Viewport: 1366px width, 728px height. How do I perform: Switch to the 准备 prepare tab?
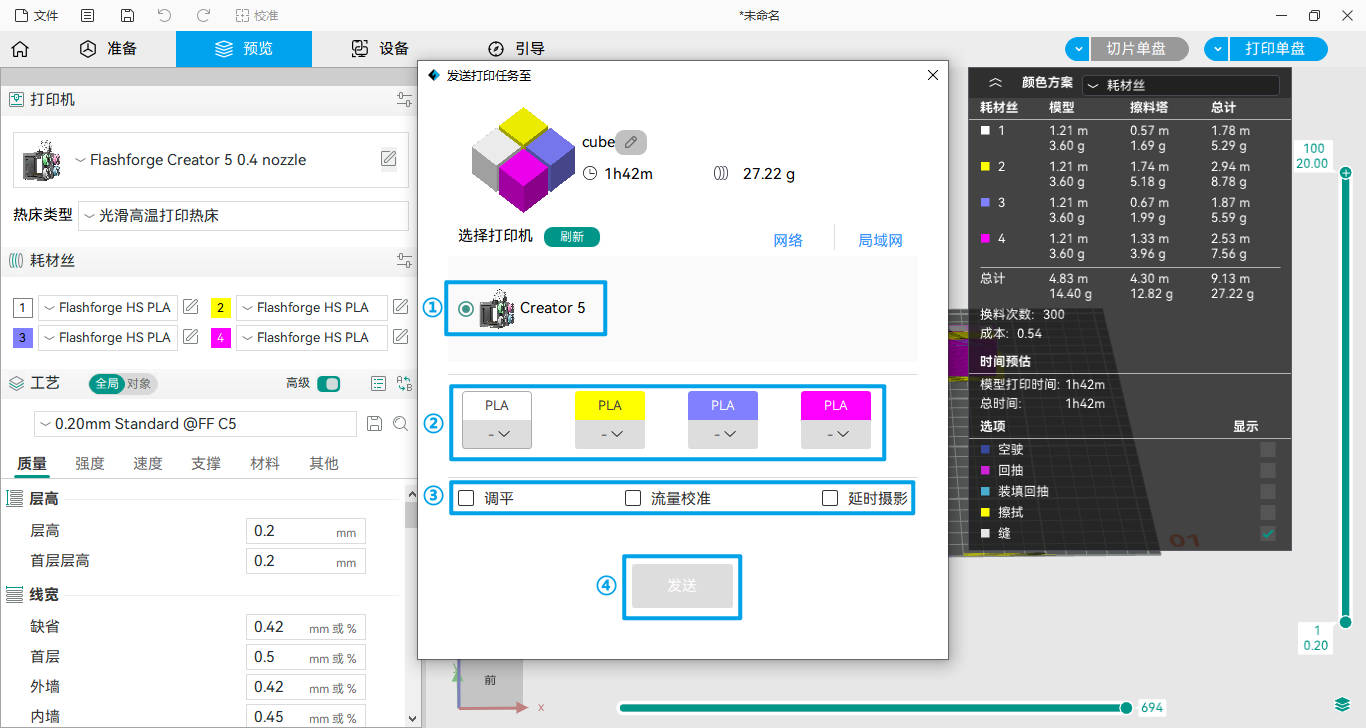(x=108, y=49)
